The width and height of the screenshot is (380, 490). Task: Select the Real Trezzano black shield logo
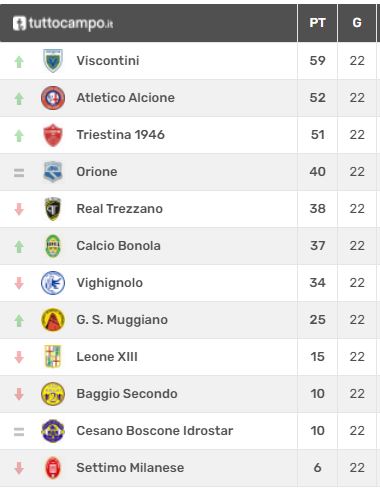53,209
